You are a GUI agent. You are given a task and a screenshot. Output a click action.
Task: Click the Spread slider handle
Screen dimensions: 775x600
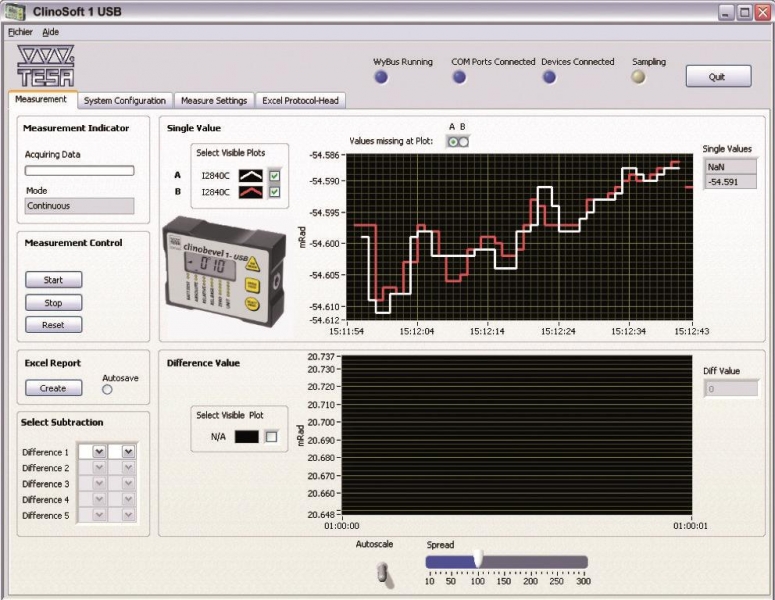pyautogui.click(x=478, y=558)
